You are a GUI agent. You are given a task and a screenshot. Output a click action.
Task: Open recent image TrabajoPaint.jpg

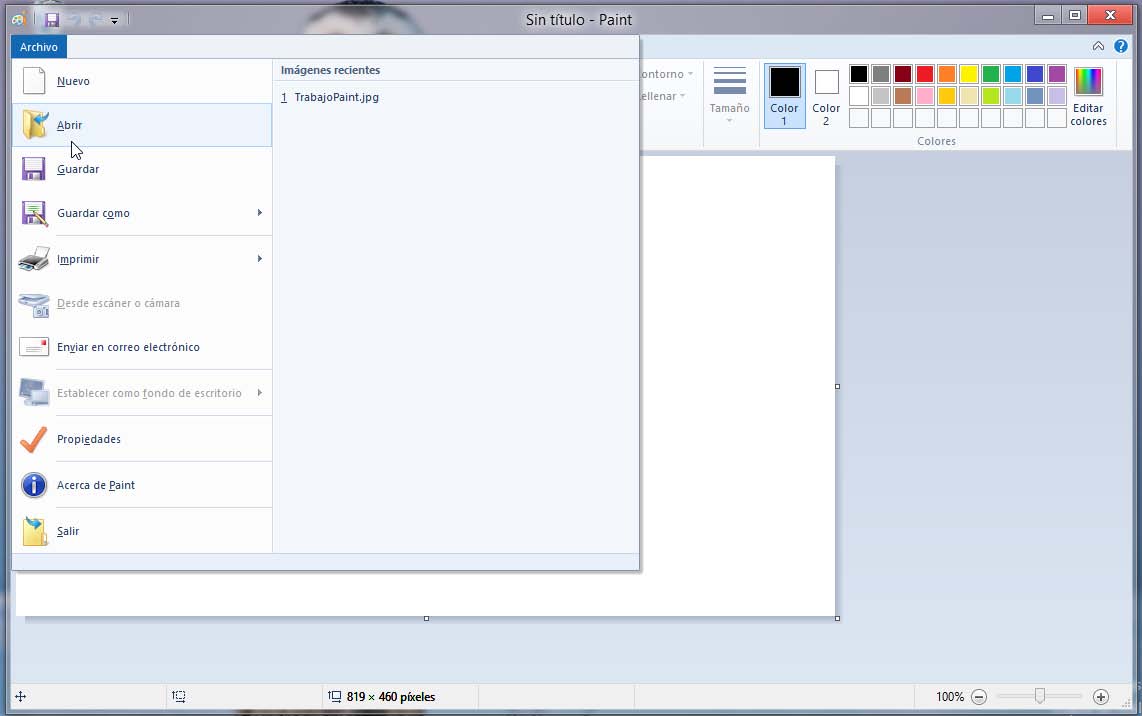click(x=336, y=97)
